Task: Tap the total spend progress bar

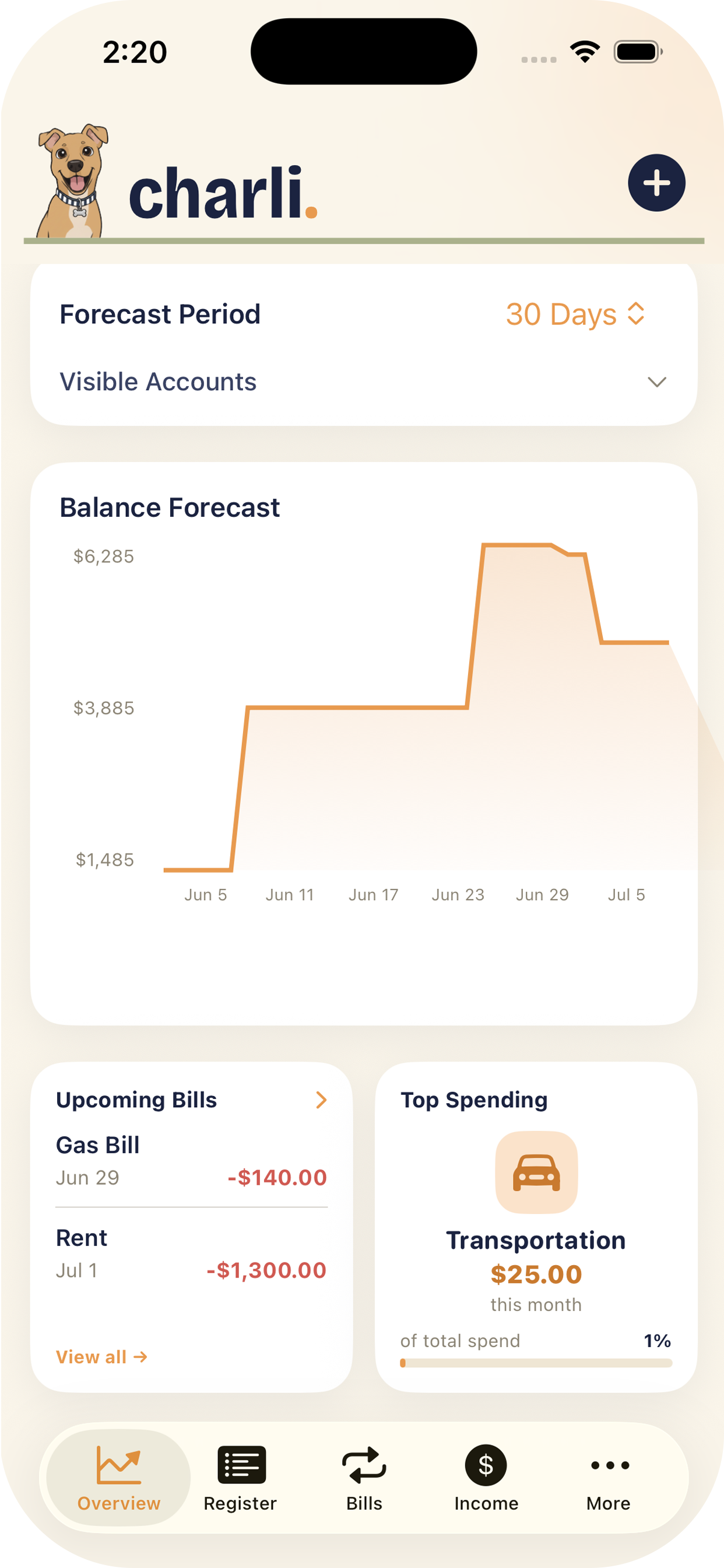Action: tap(536, 1363)
